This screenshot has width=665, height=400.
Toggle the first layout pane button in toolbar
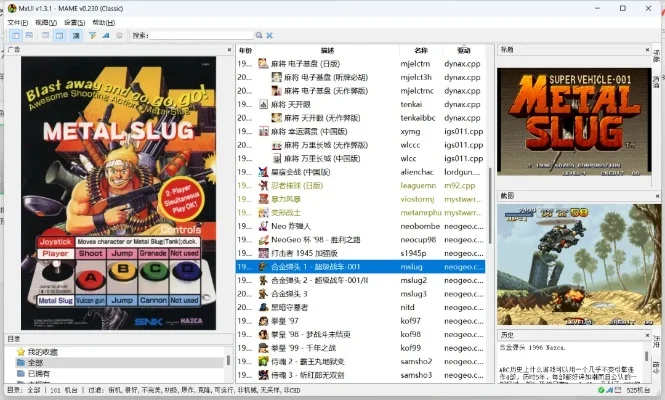15,36
